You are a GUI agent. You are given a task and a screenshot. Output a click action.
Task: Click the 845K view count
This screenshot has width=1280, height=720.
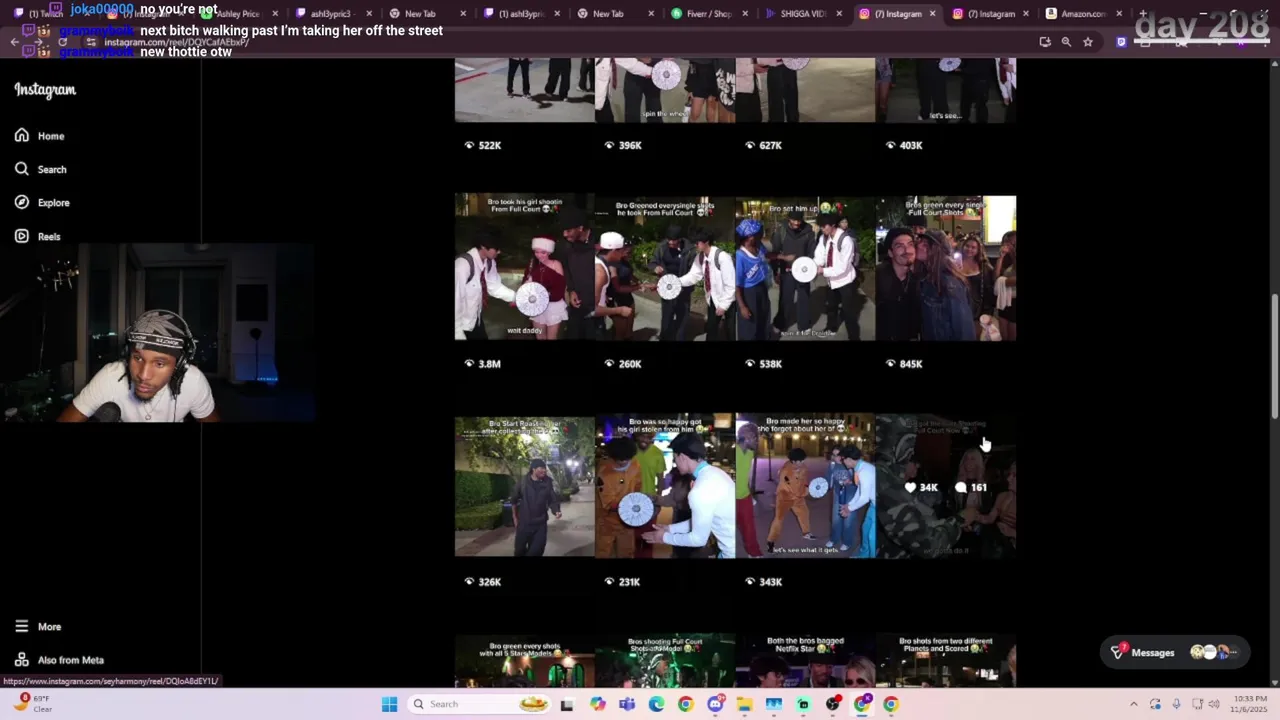(x=904, y=364)
